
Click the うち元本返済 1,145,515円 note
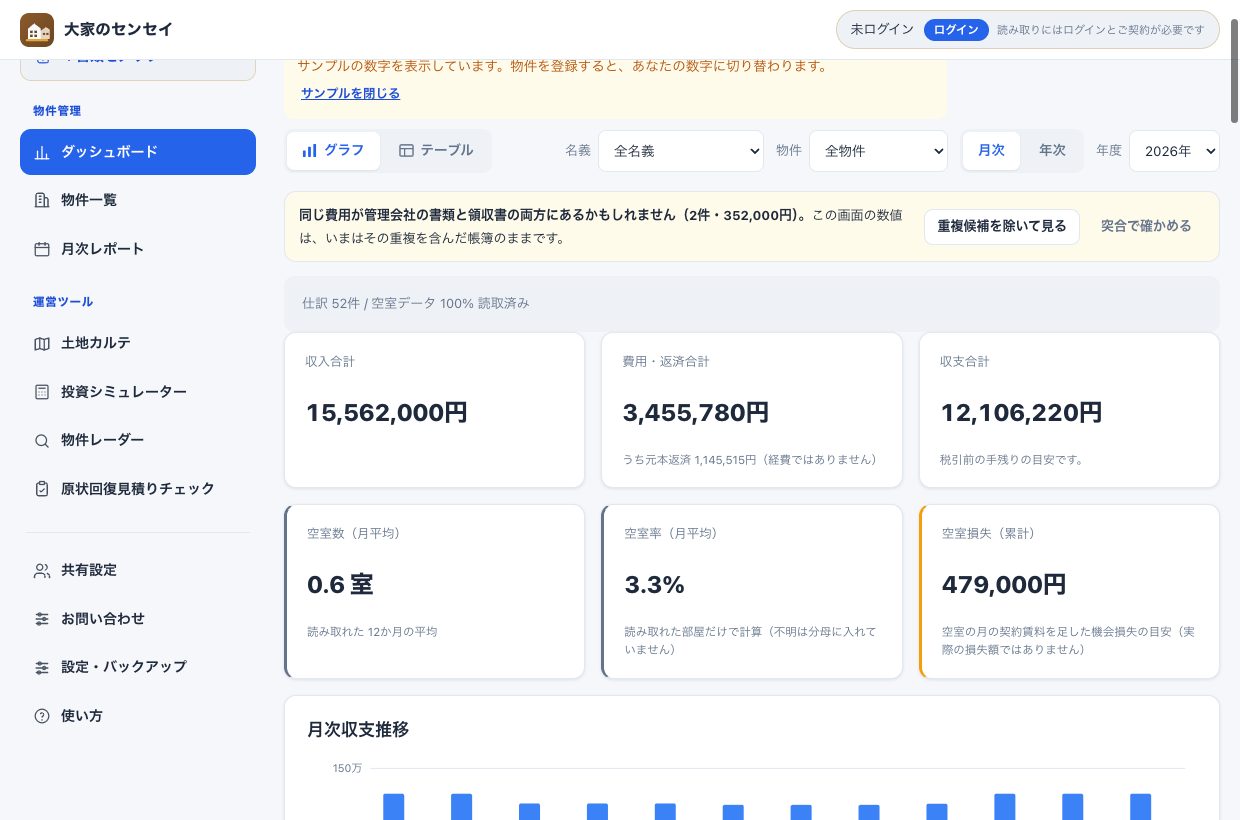click(x=750, y=460)
